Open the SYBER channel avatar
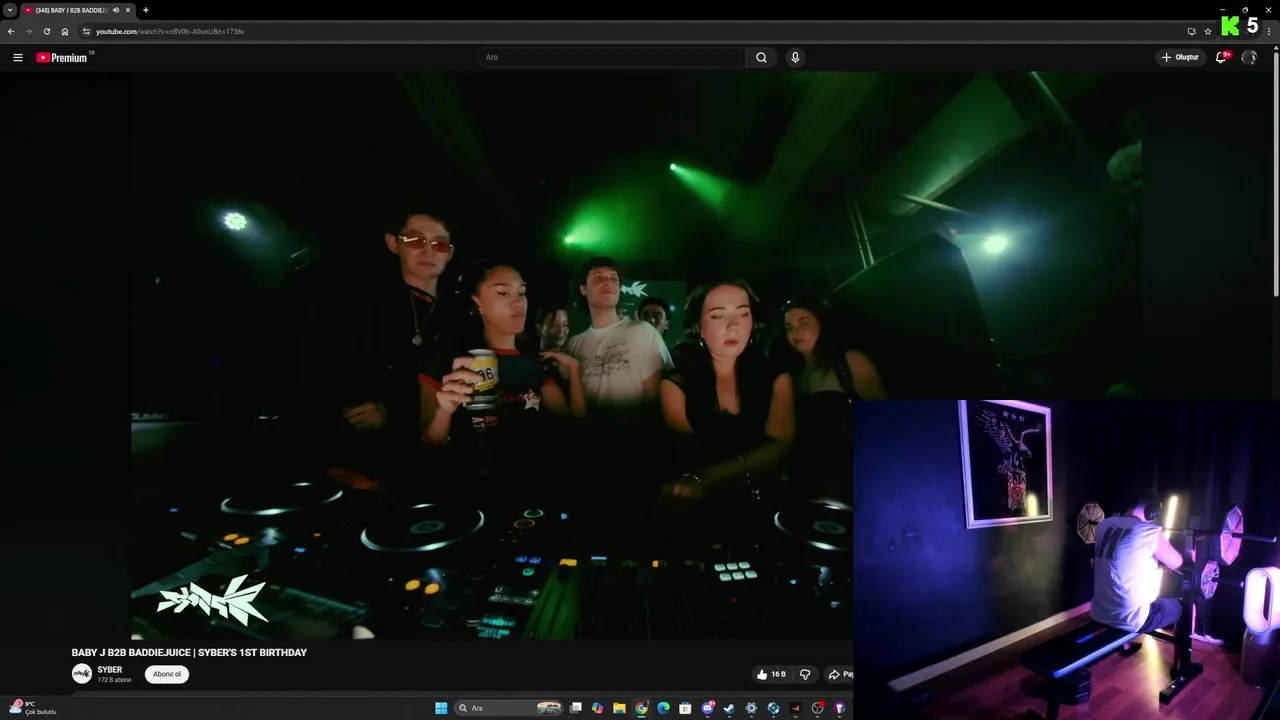 click(82, 674)
